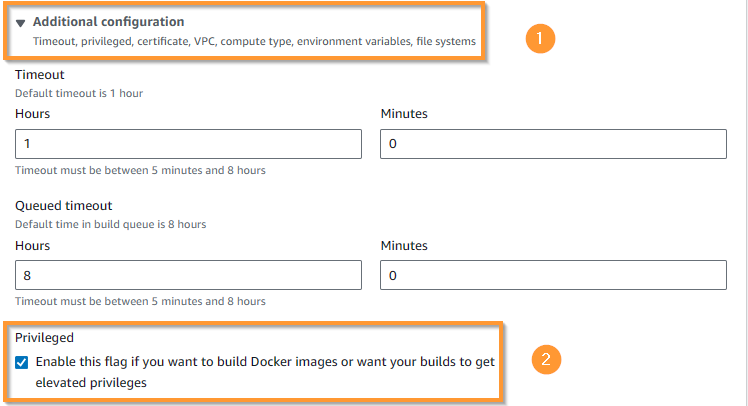The image size is (748, 406).
Task: Uncheck the Privileged checkbox
Action: click(x=21, y=363)
